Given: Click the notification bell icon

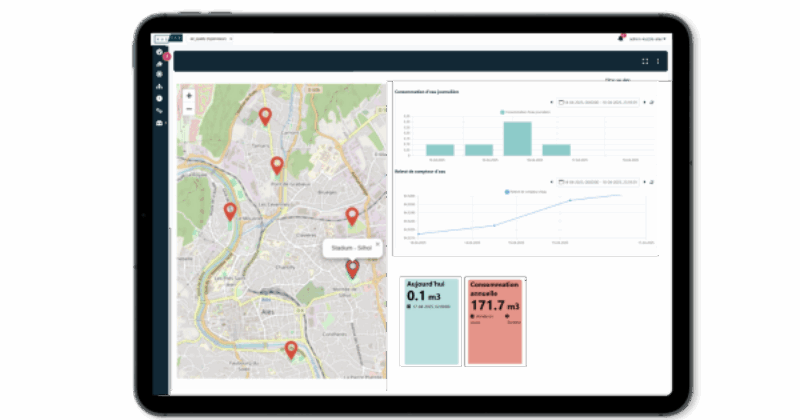Looking at the screenshot, I should point(620,38).
